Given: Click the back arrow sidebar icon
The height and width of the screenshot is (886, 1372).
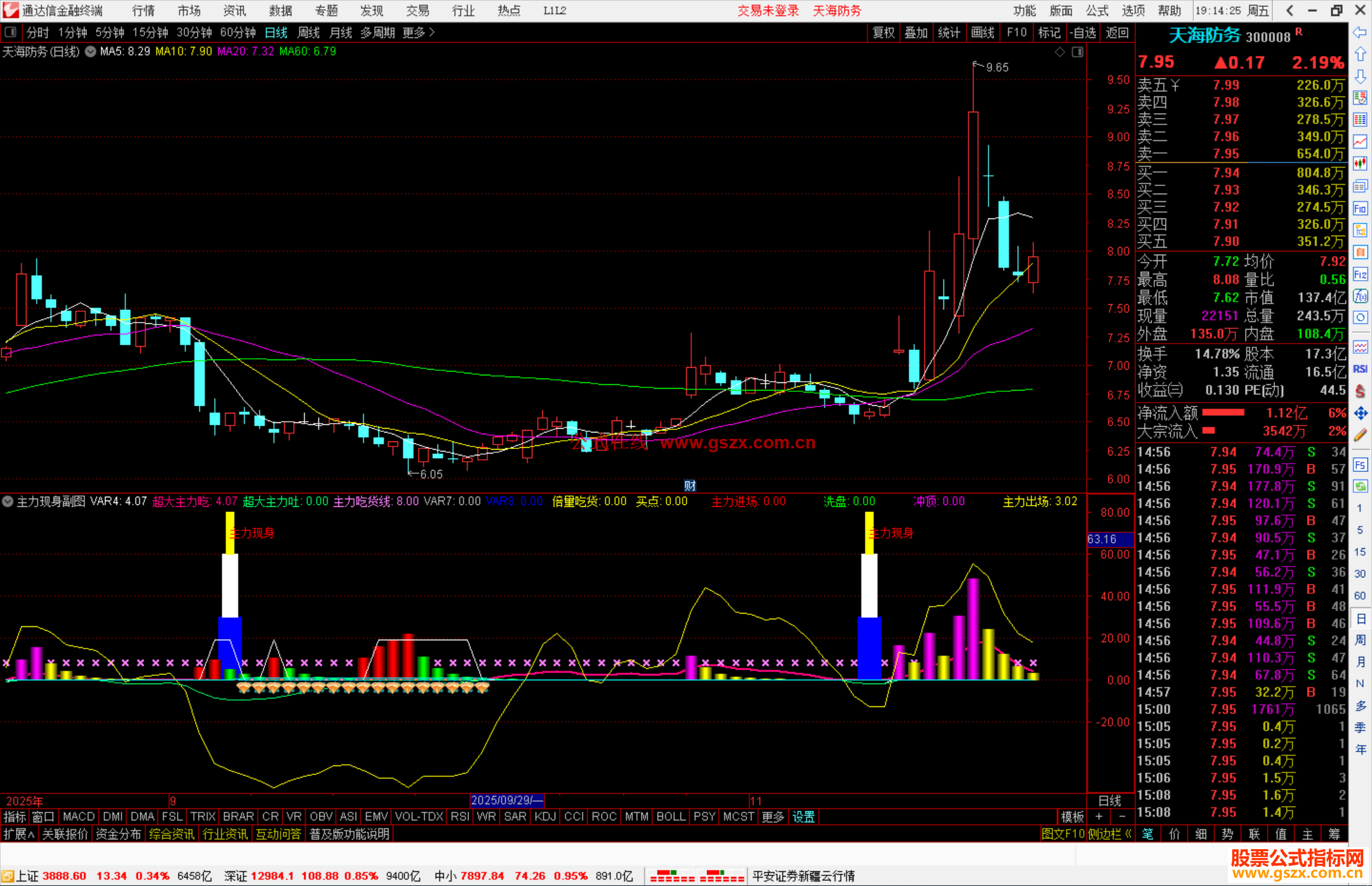Looking at the screenshot, I should (1360, 32).
